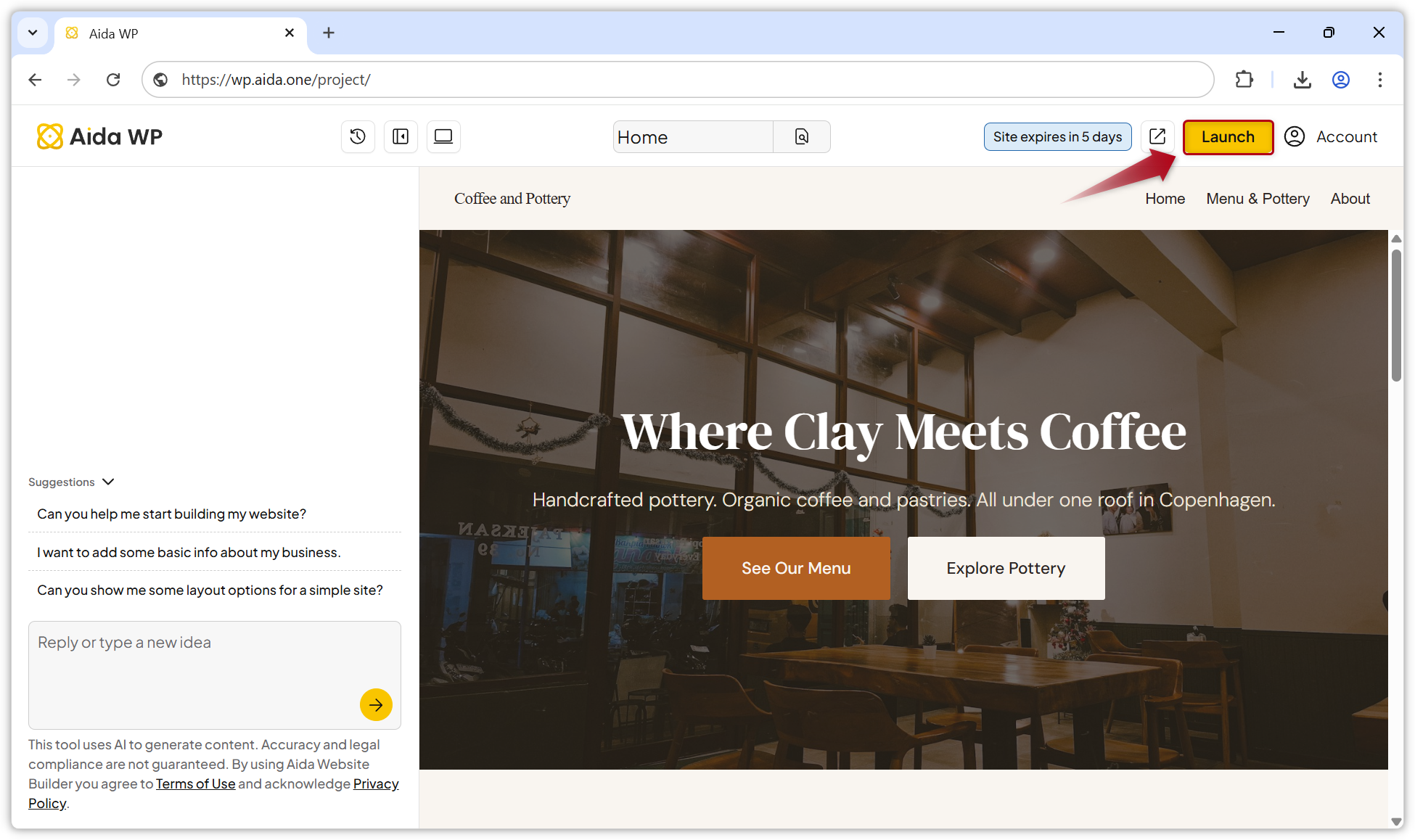This screenshot has width=1415, height=840.
Task: Select the desktop preview icon
Action: (443, 136)
